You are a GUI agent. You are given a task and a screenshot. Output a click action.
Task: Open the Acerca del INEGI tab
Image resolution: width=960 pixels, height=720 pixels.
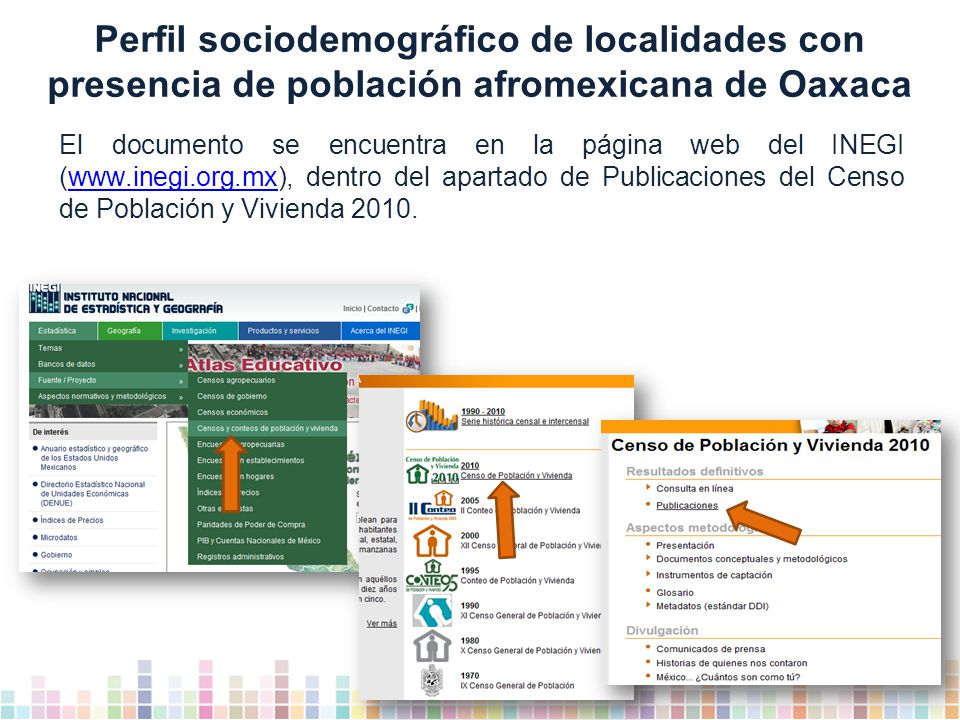[379, 331]
